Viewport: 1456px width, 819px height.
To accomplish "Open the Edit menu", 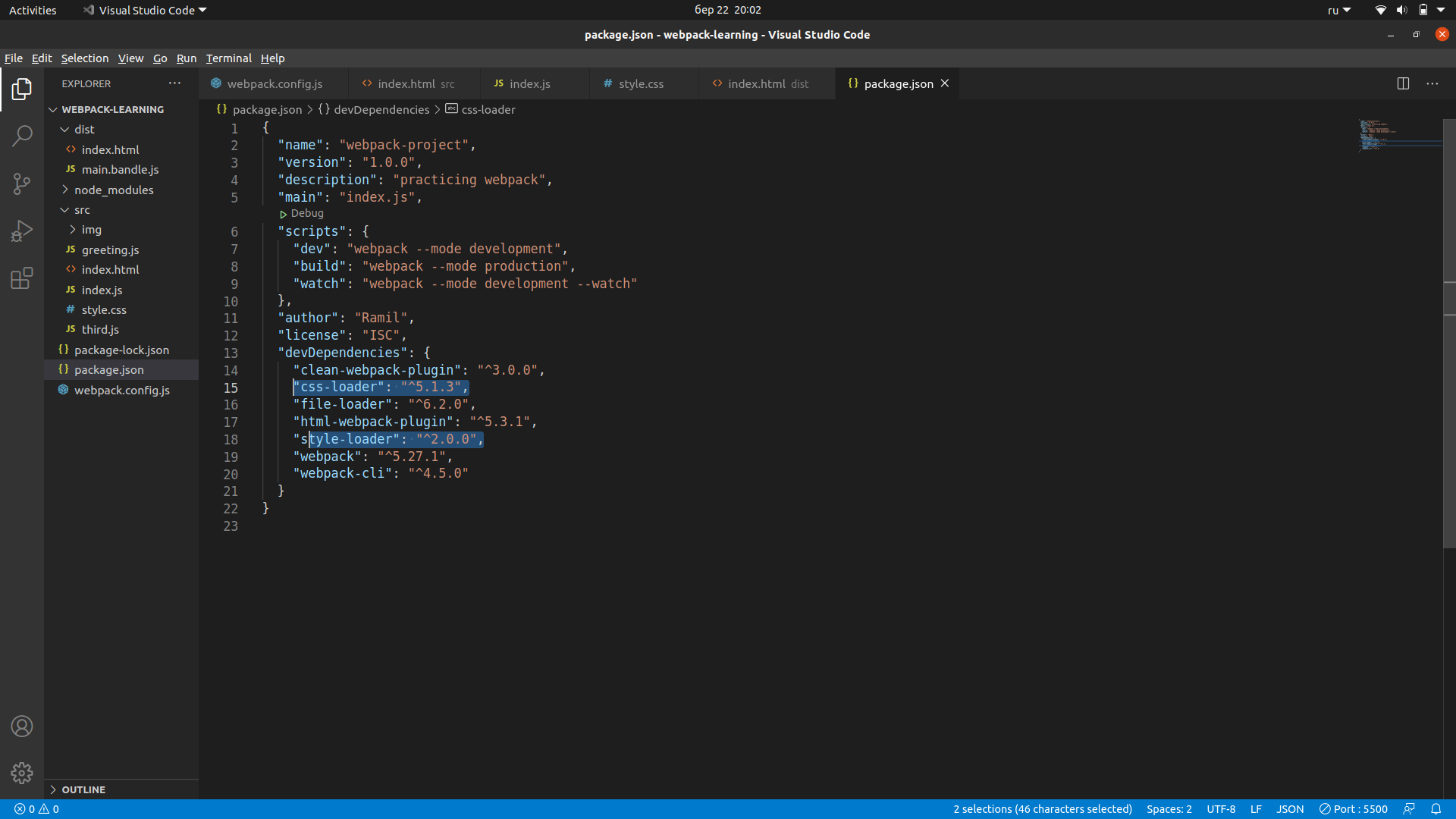I will click(42, 58).
